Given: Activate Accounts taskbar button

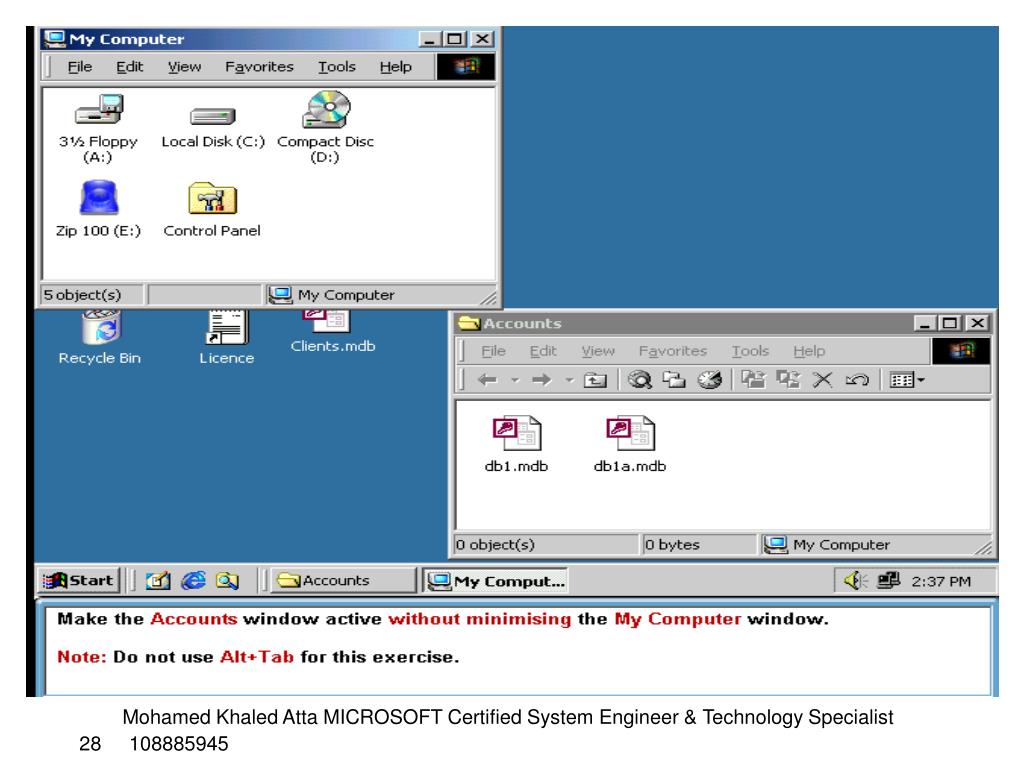Looking at the screenshot, I should pos(343,580).
